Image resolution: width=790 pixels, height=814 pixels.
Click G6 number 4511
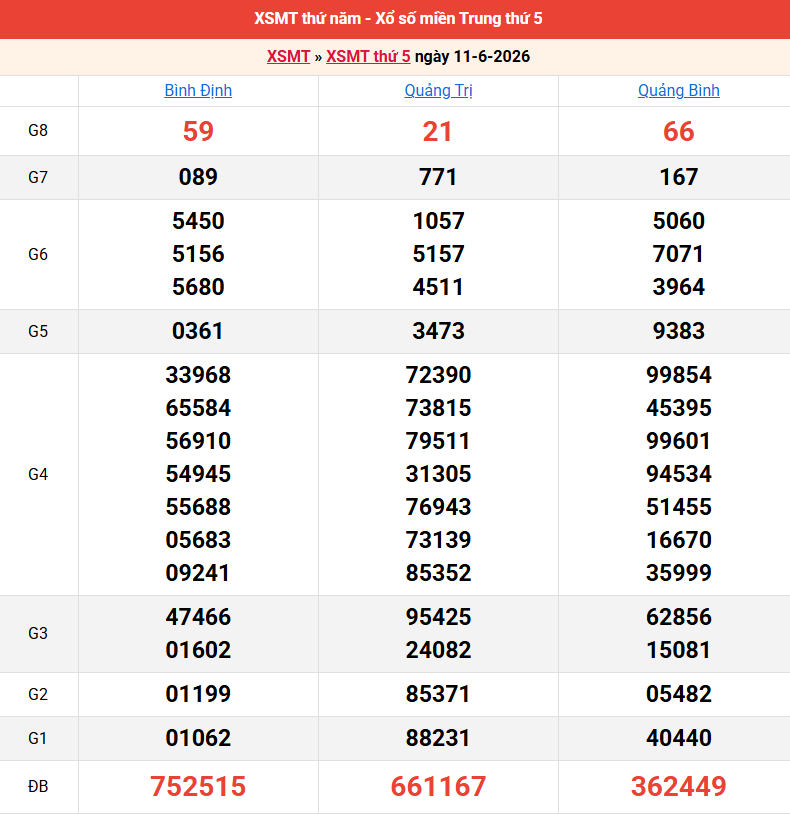tap(438, 287)
